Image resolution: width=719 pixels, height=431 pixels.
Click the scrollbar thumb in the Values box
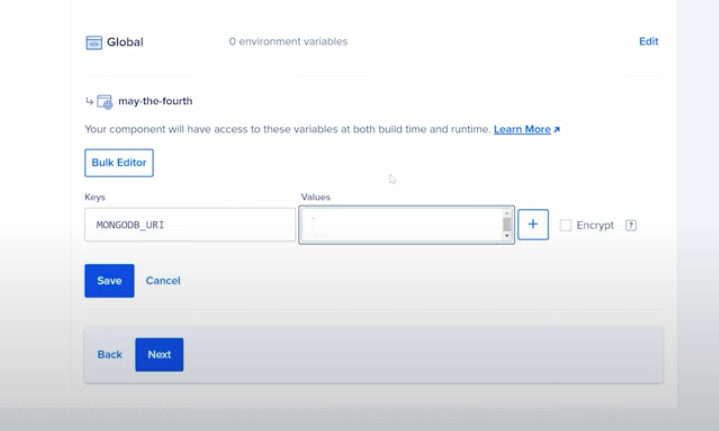click(507, 225)
